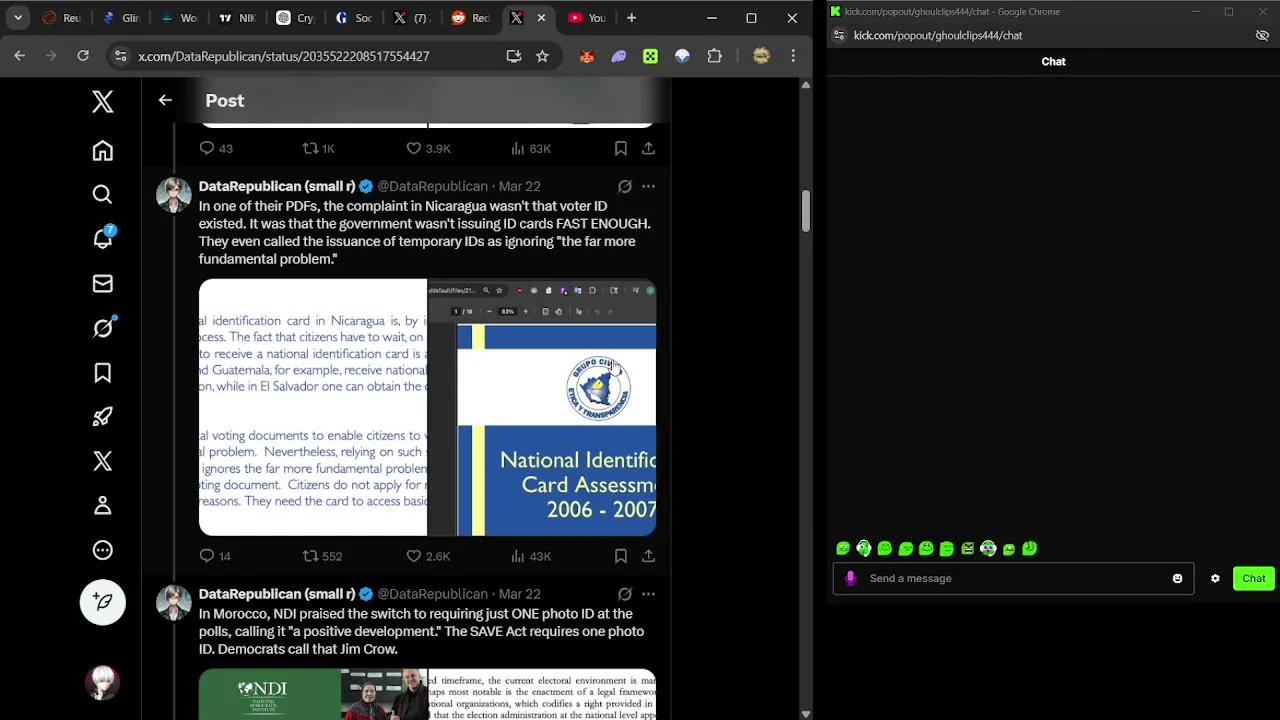Open Home in the X sidebar
This screenshot has width=1280, height=720.
(x=102, y=151)
